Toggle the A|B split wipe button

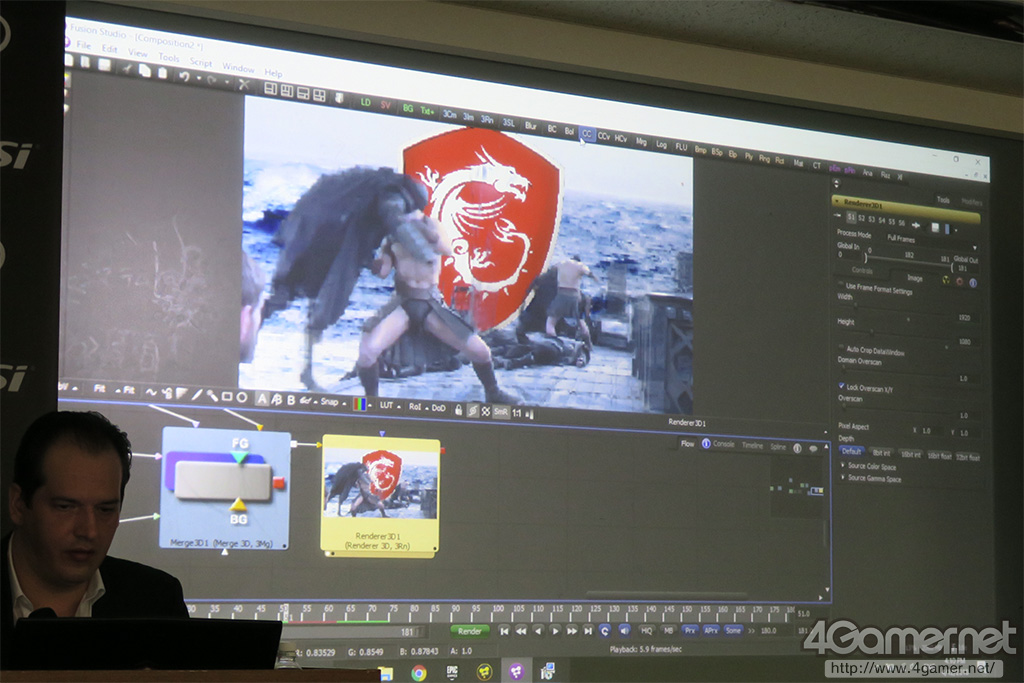point(276,399)
